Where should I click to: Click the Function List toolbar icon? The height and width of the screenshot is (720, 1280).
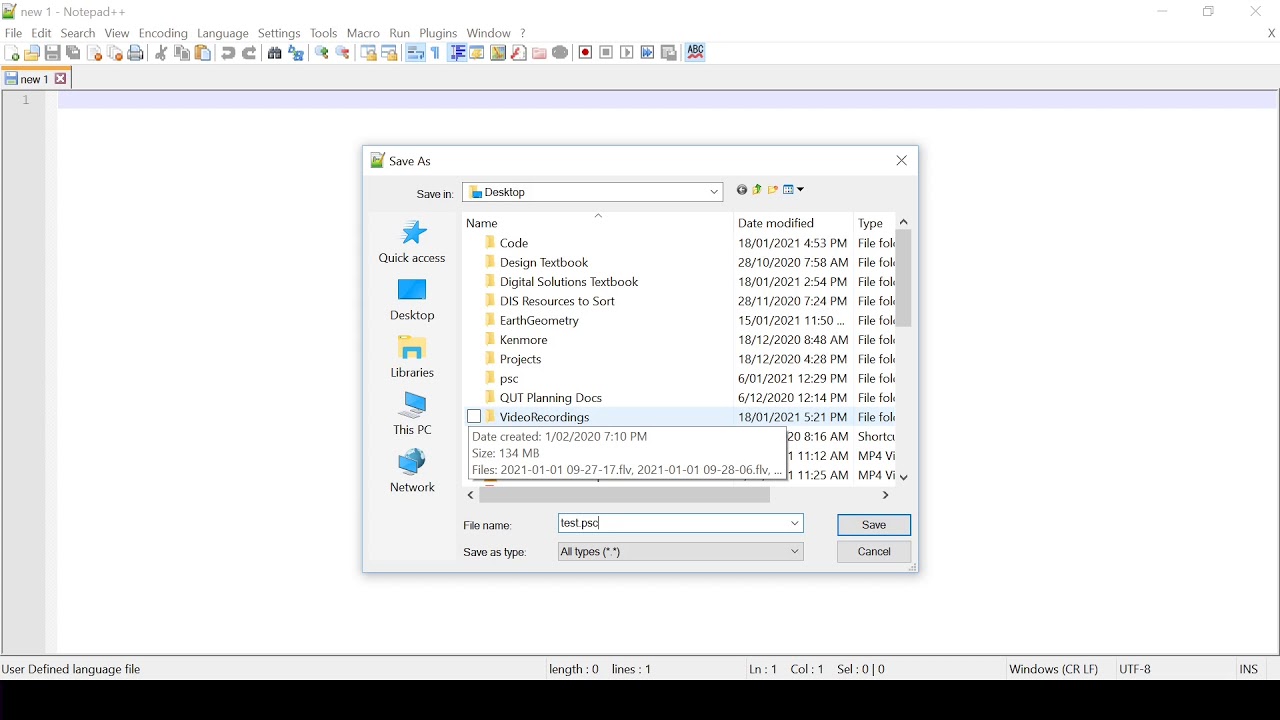click(519, 53)
